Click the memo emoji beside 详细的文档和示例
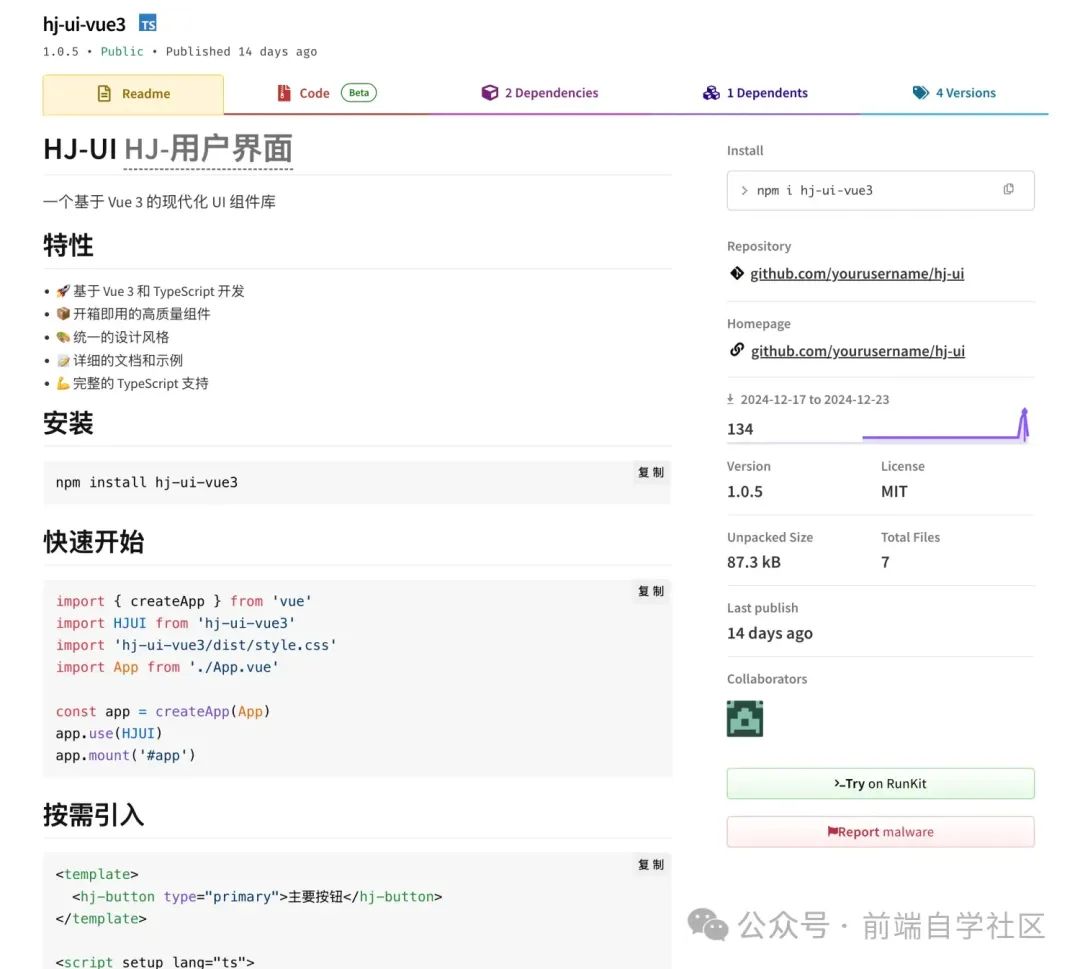The height and width of the screenshot is (969, 1080). (x=63, y=360)
